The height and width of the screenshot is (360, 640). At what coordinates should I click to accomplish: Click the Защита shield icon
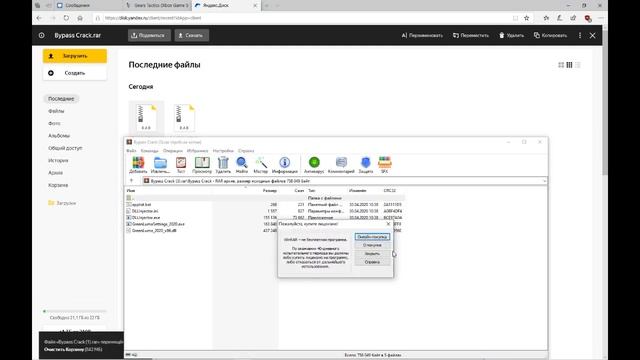[366, 165]
